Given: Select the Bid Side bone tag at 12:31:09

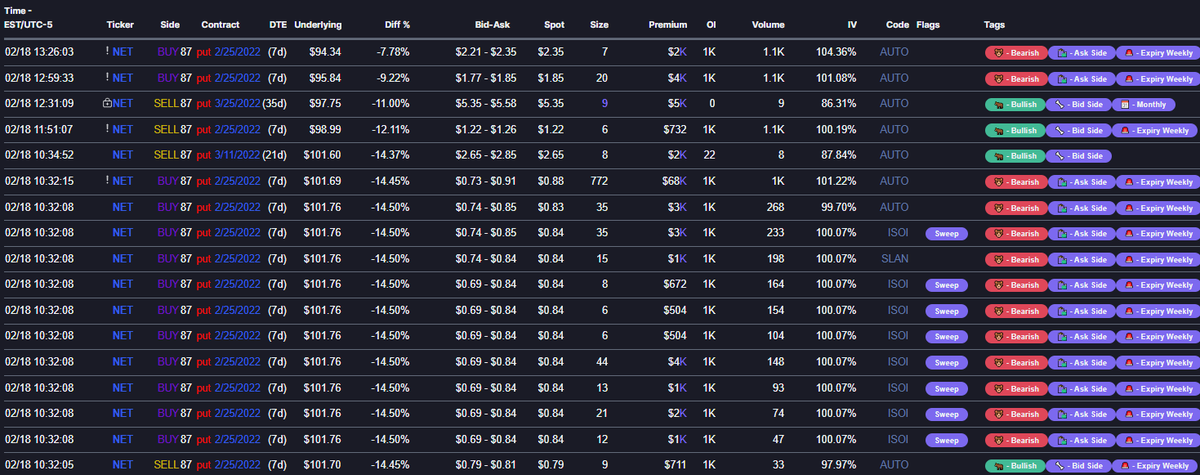Looking at the screenshot, I should 1079,104.
